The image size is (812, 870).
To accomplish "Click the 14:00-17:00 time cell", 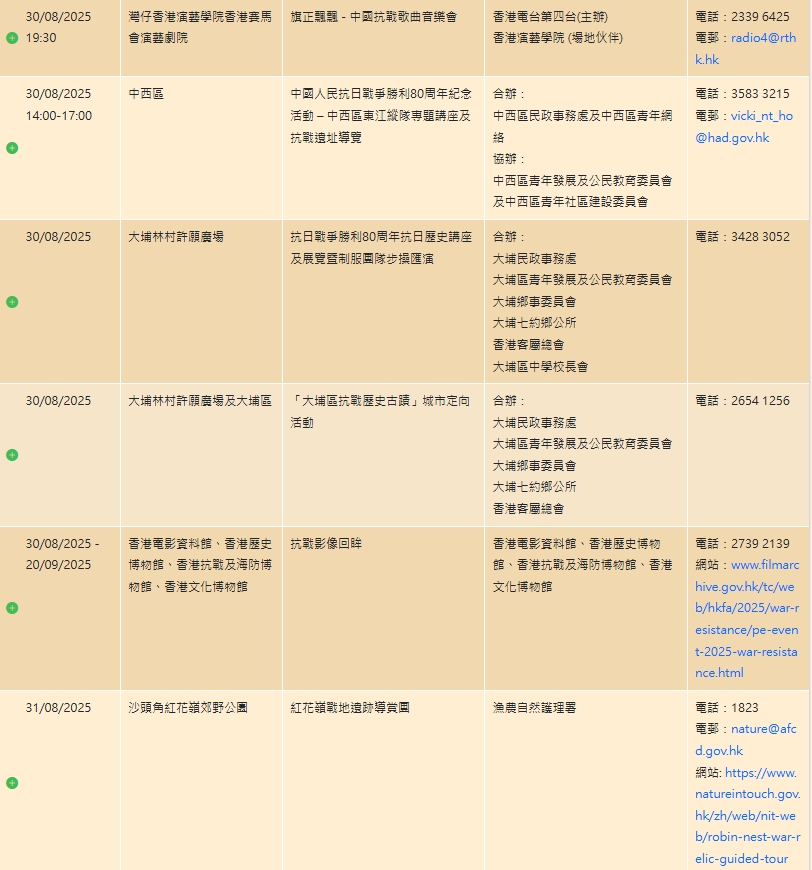I will (59, 115).
